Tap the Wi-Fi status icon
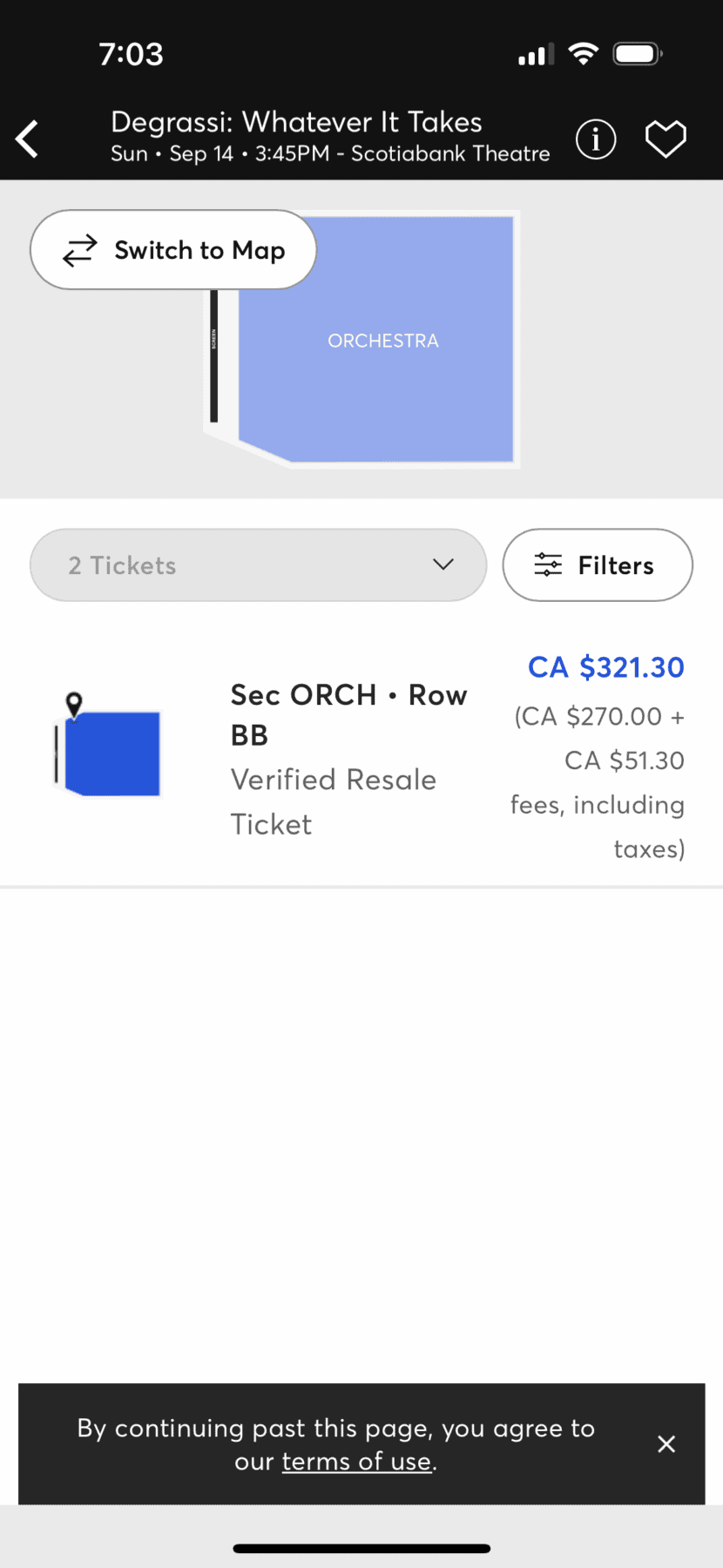723x1568 pixels. 583,54
